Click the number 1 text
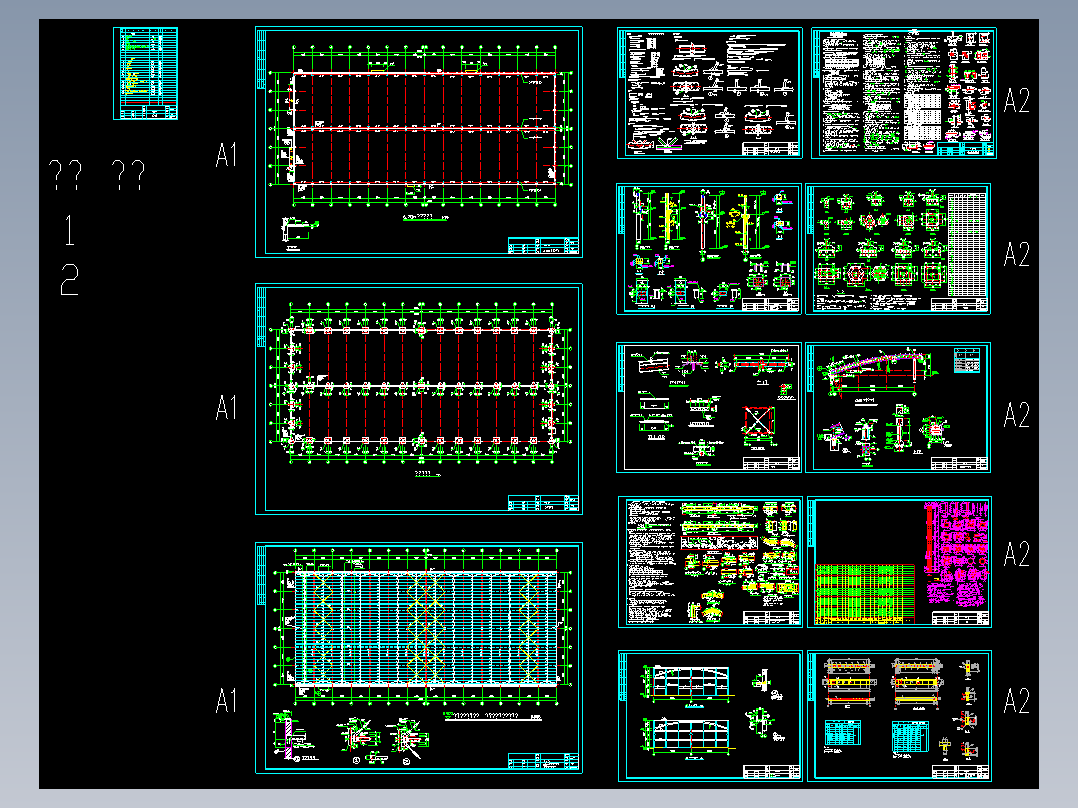Screen dimensions: 1078x808 (x=69, y=230)
